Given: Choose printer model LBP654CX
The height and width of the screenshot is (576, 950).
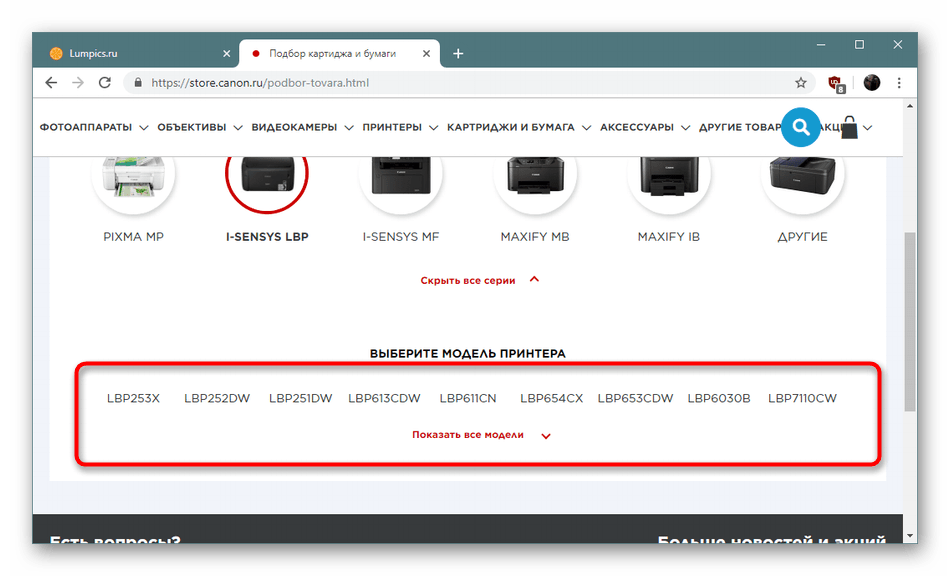Looking at the screenshot, I should point(551,399).
